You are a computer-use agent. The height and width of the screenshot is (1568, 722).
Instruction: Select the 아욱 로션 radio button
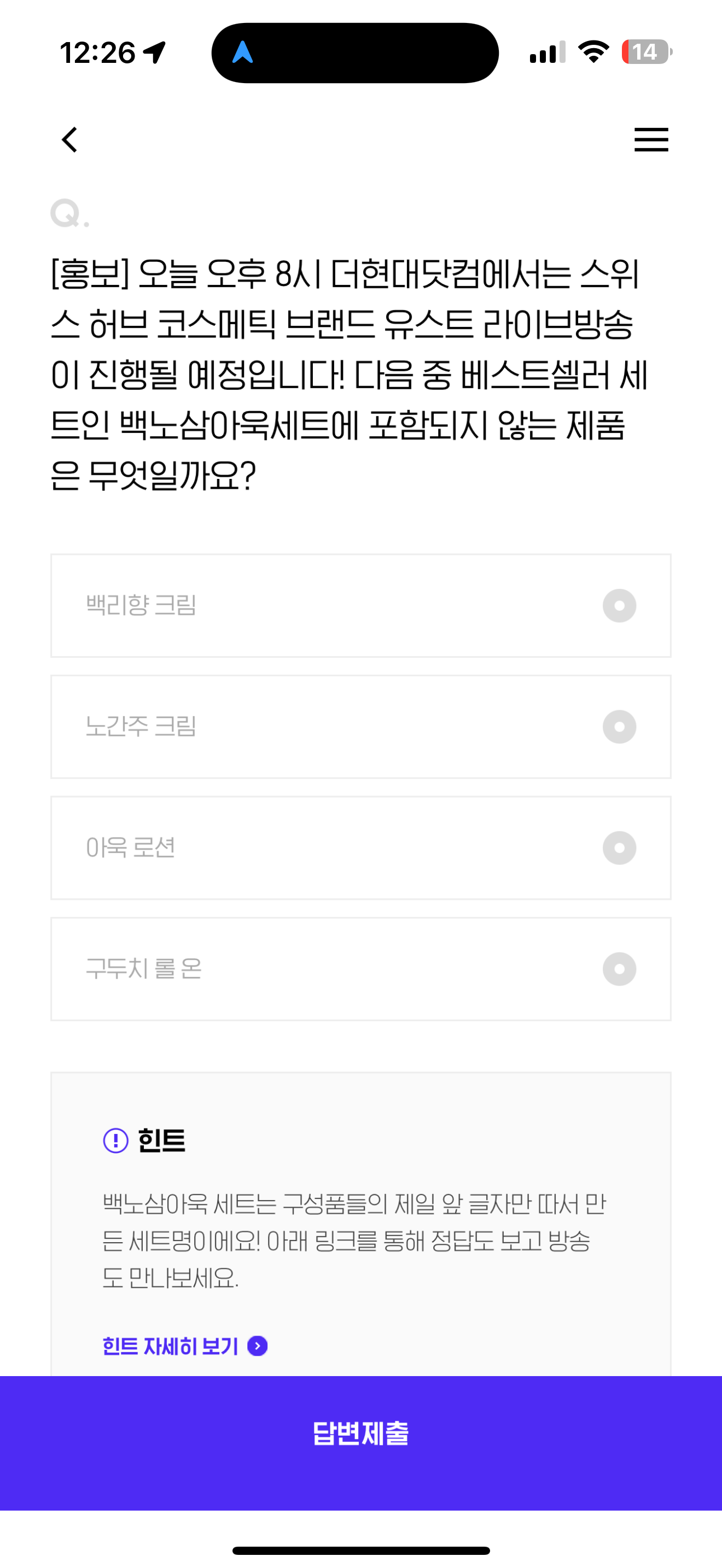click(619, 848)
